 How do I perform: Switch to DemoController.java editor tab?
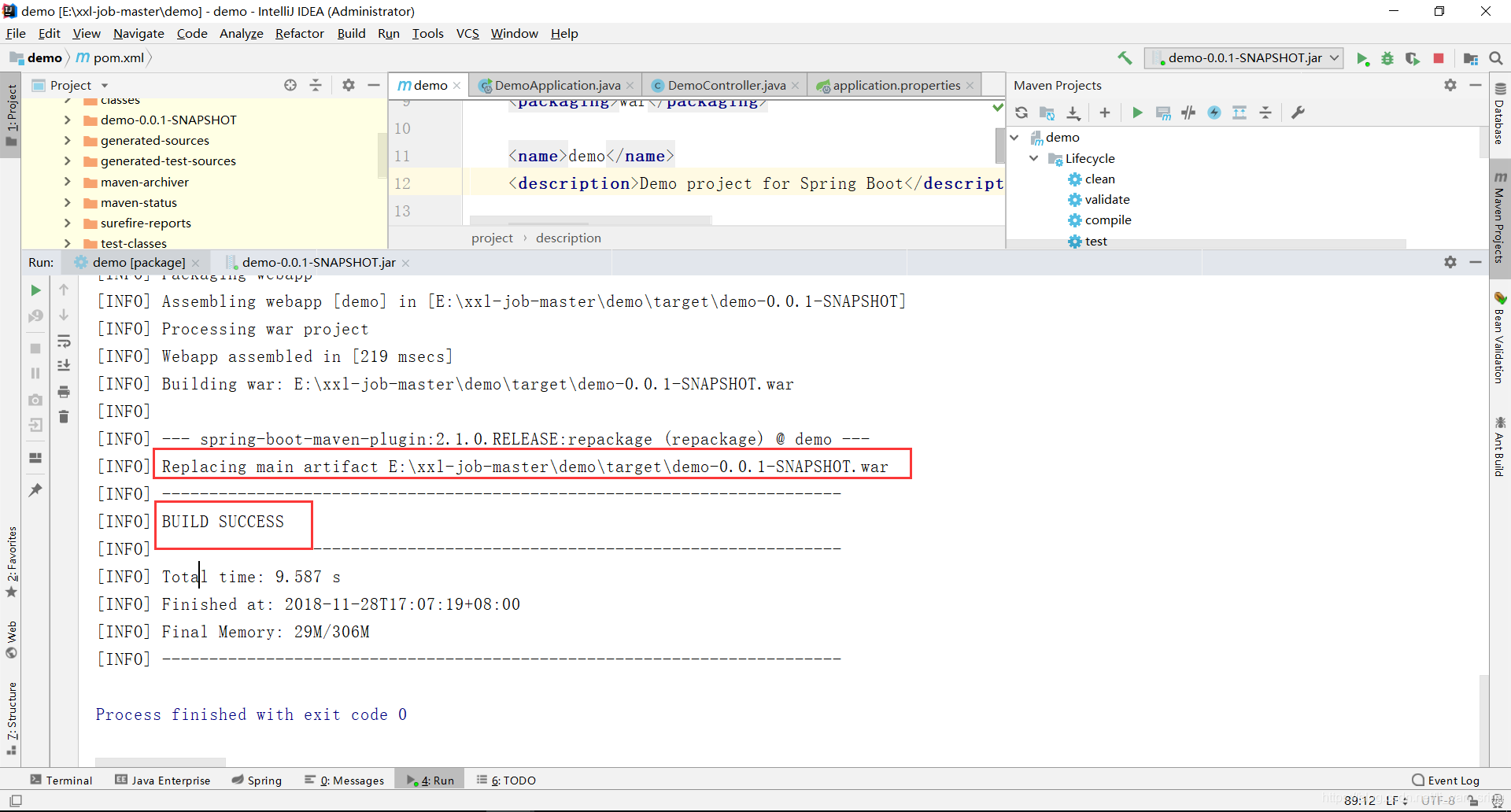[725, 85]
